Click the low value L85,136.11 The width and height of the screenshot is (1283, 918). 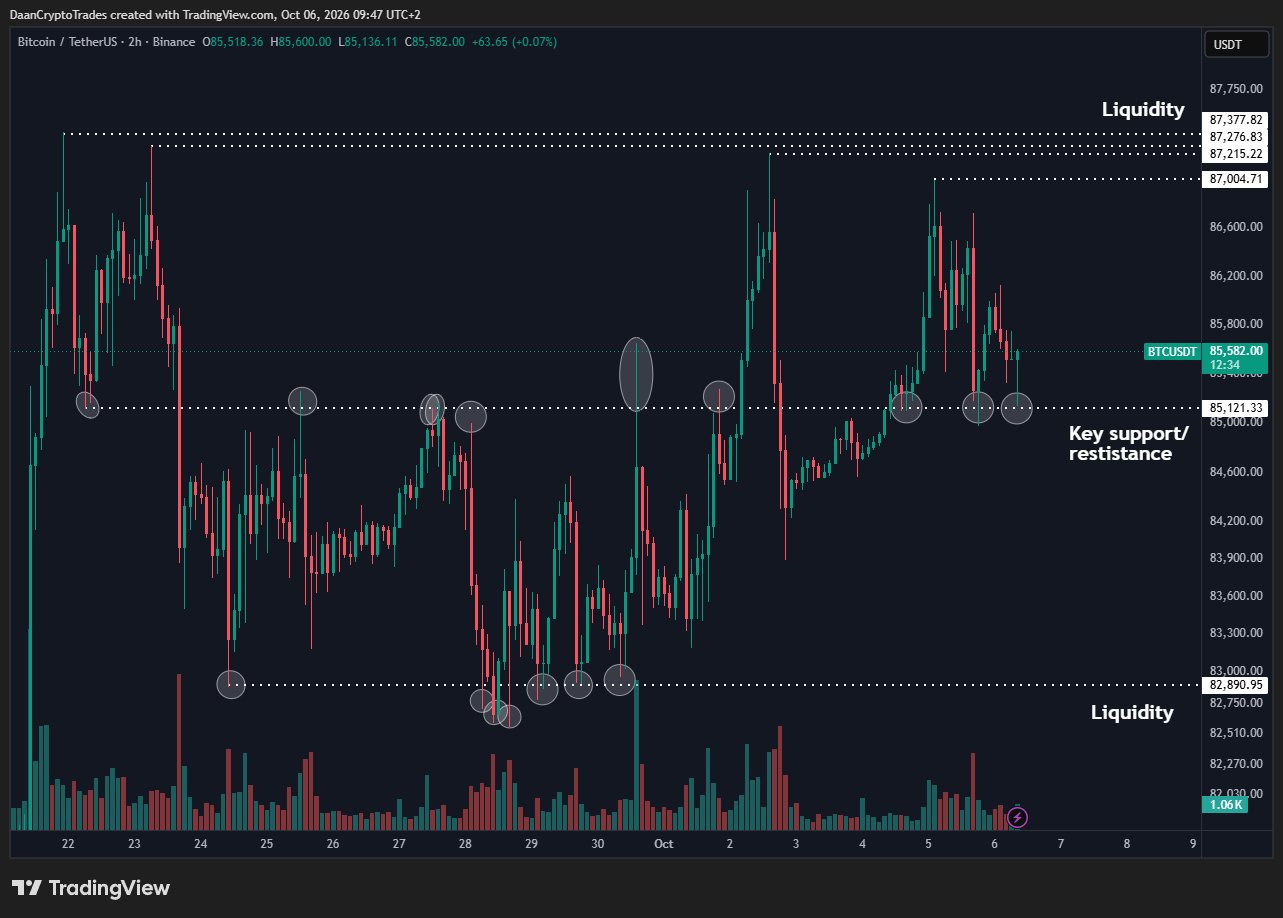coord(367,42)
